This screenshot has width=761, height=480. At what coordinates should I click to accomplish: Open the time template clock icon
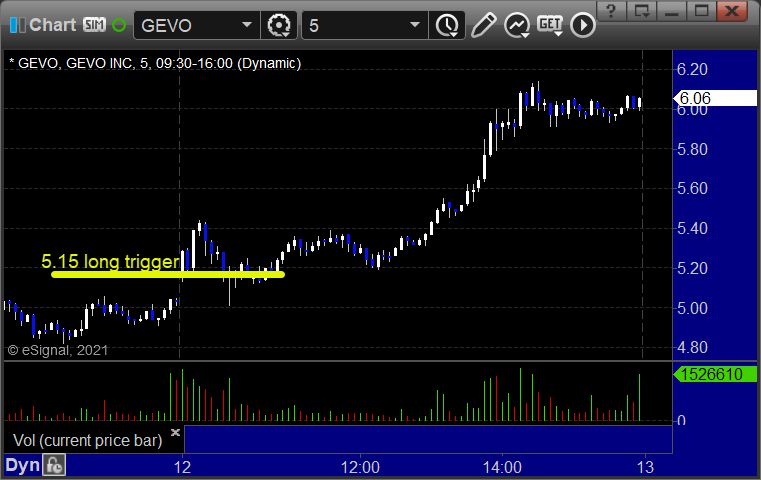447,25
